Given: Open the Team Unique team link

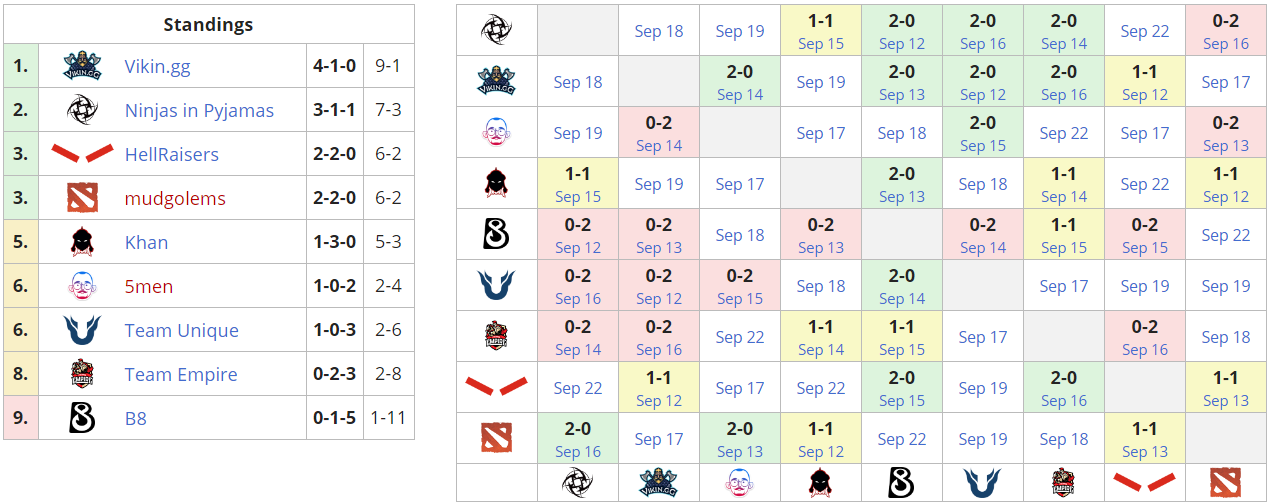Looking at the screenshot, I should (x=181, y=331).
